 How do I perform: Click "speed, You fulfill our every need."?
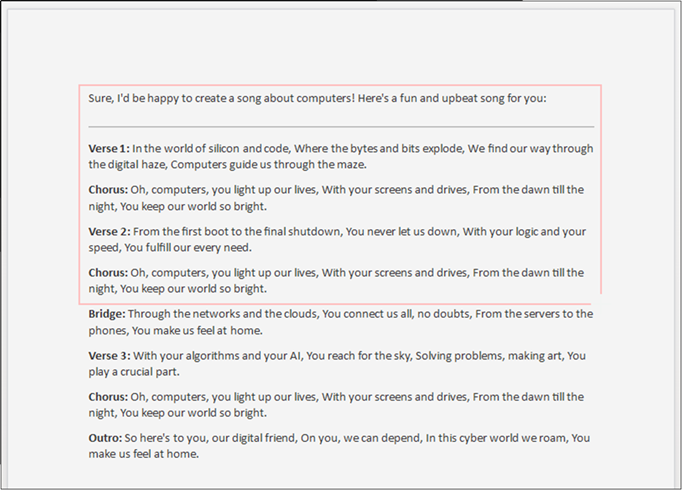click(170, 248)
